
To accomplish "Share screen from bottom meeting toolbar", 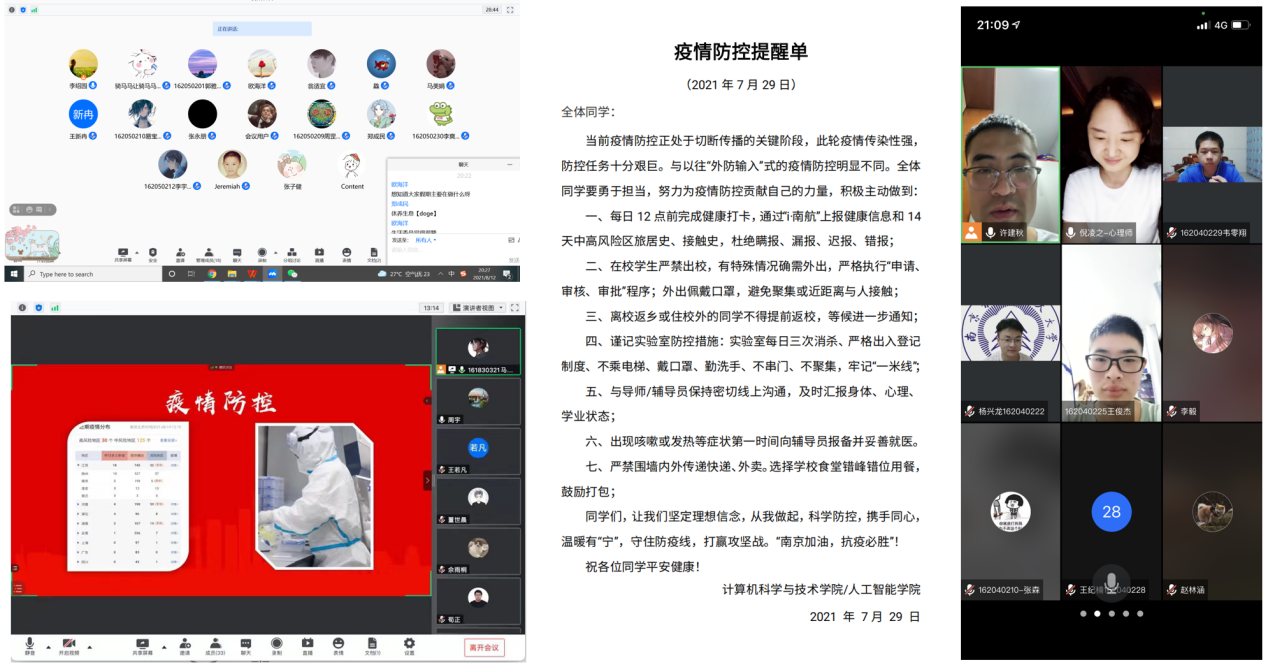I will tap(142, 645).
